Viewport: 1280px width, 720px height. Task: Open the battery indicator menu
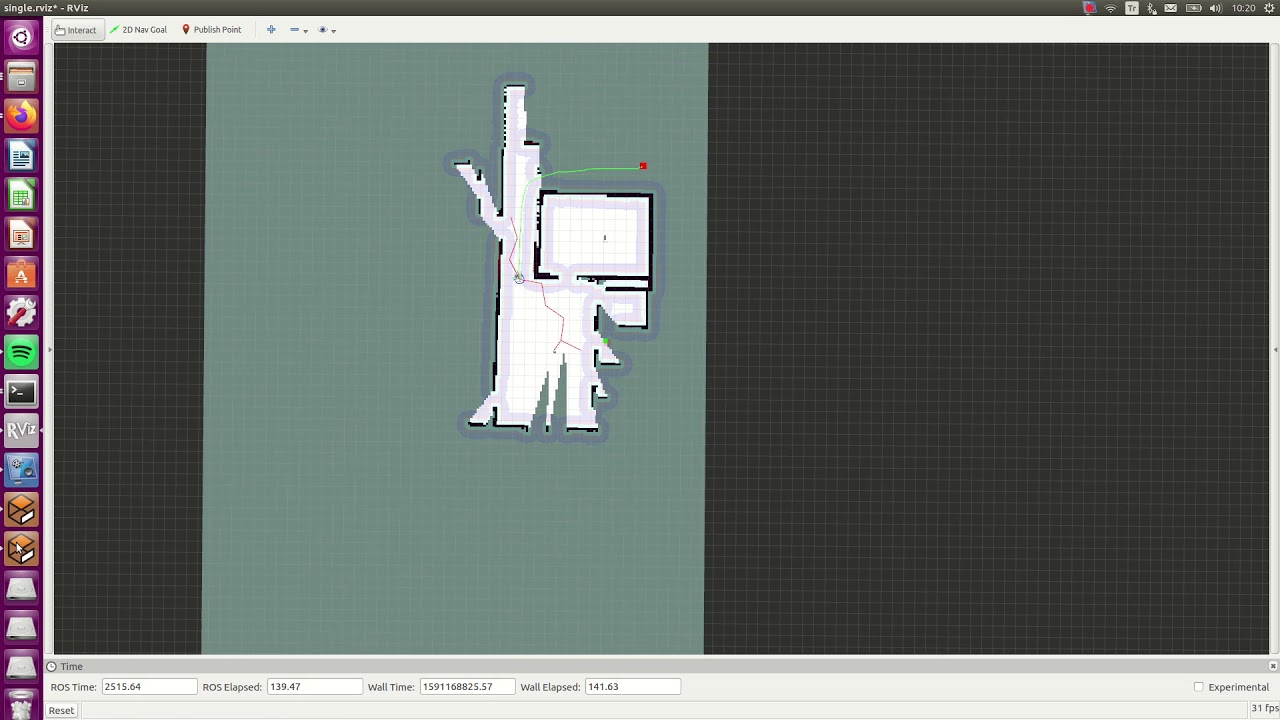pyautogui.click(x=1193, y=8)
